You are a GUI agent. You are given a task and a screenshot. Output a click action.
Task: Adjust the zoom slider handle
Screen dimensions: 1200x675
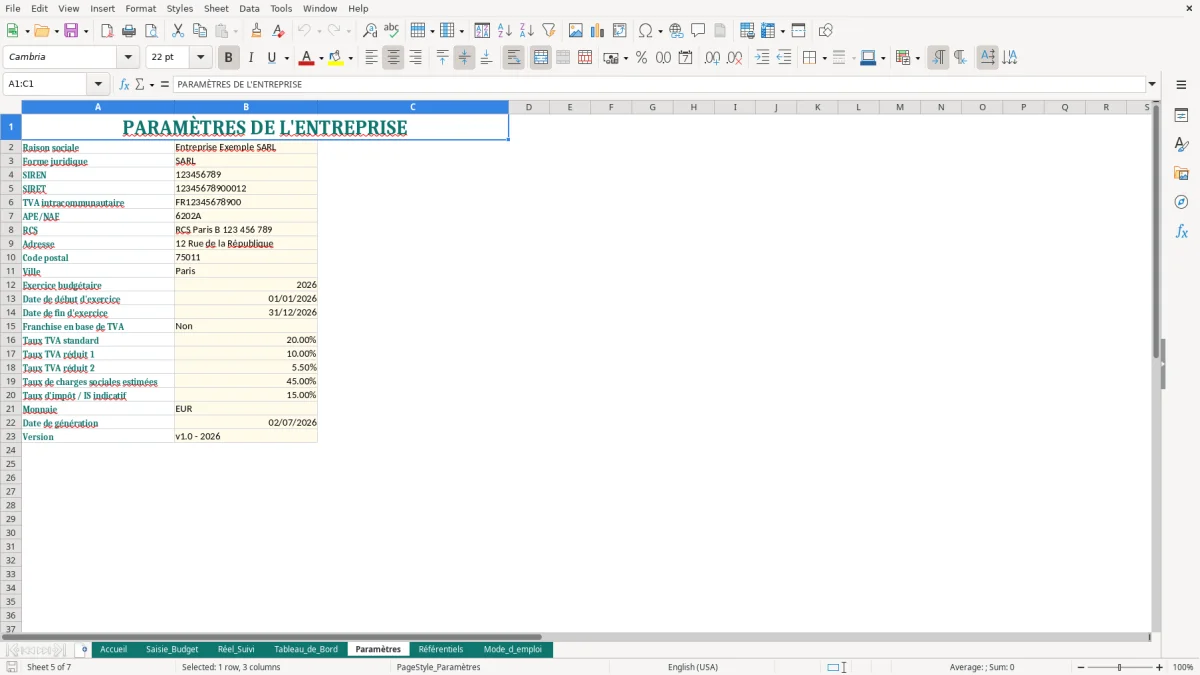[x=1120, y=667]
